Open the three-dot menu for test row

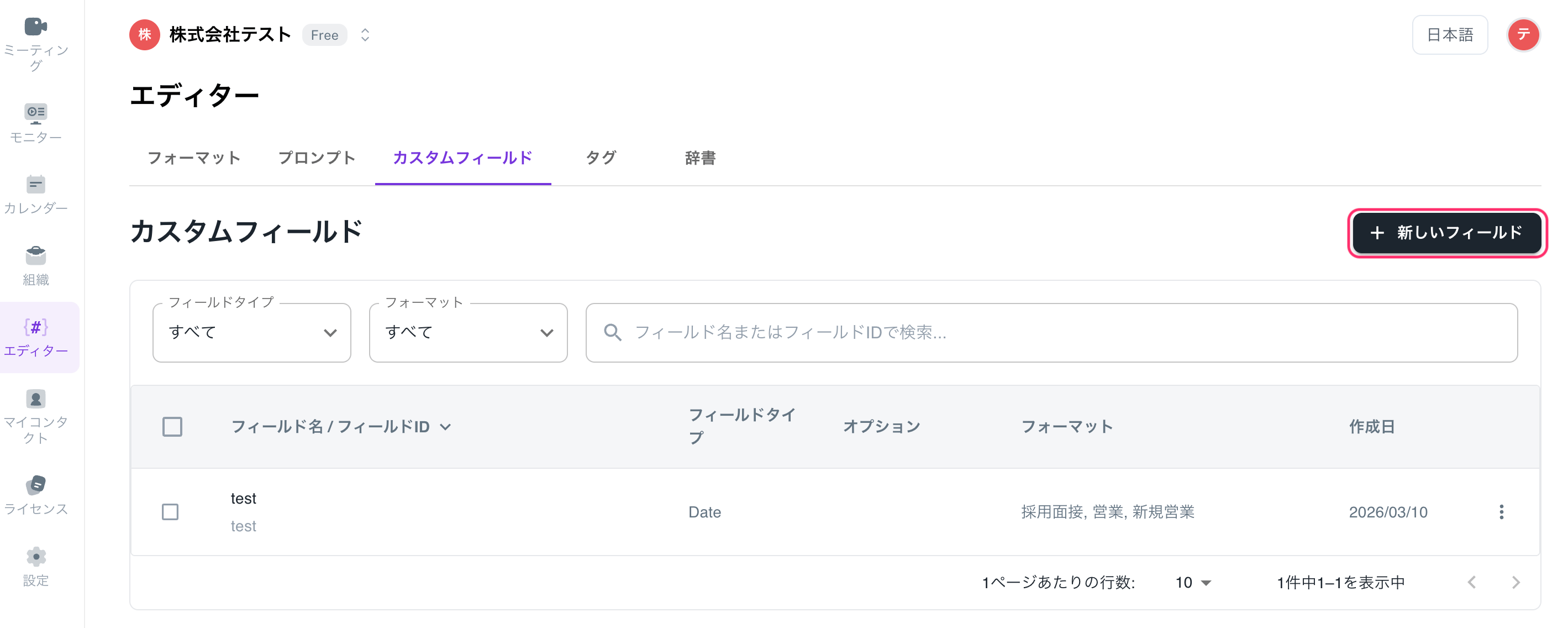click(1501, 512)
